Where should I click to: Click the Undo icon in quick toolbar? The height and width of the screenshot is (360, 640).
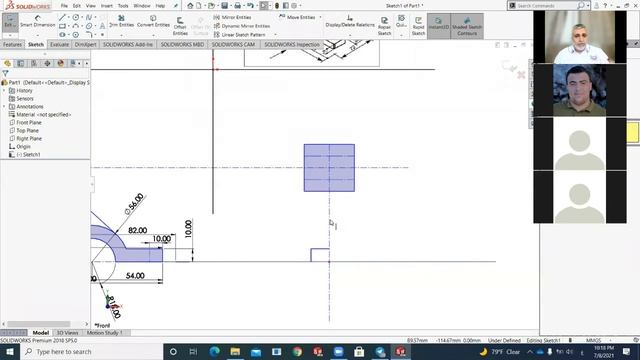click(250, 6)
